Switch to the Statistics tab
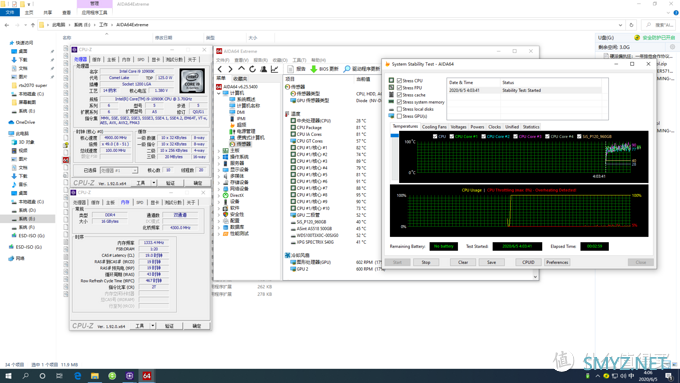The width and height of the screenshot is (680, 383). [x=531, y=127]
